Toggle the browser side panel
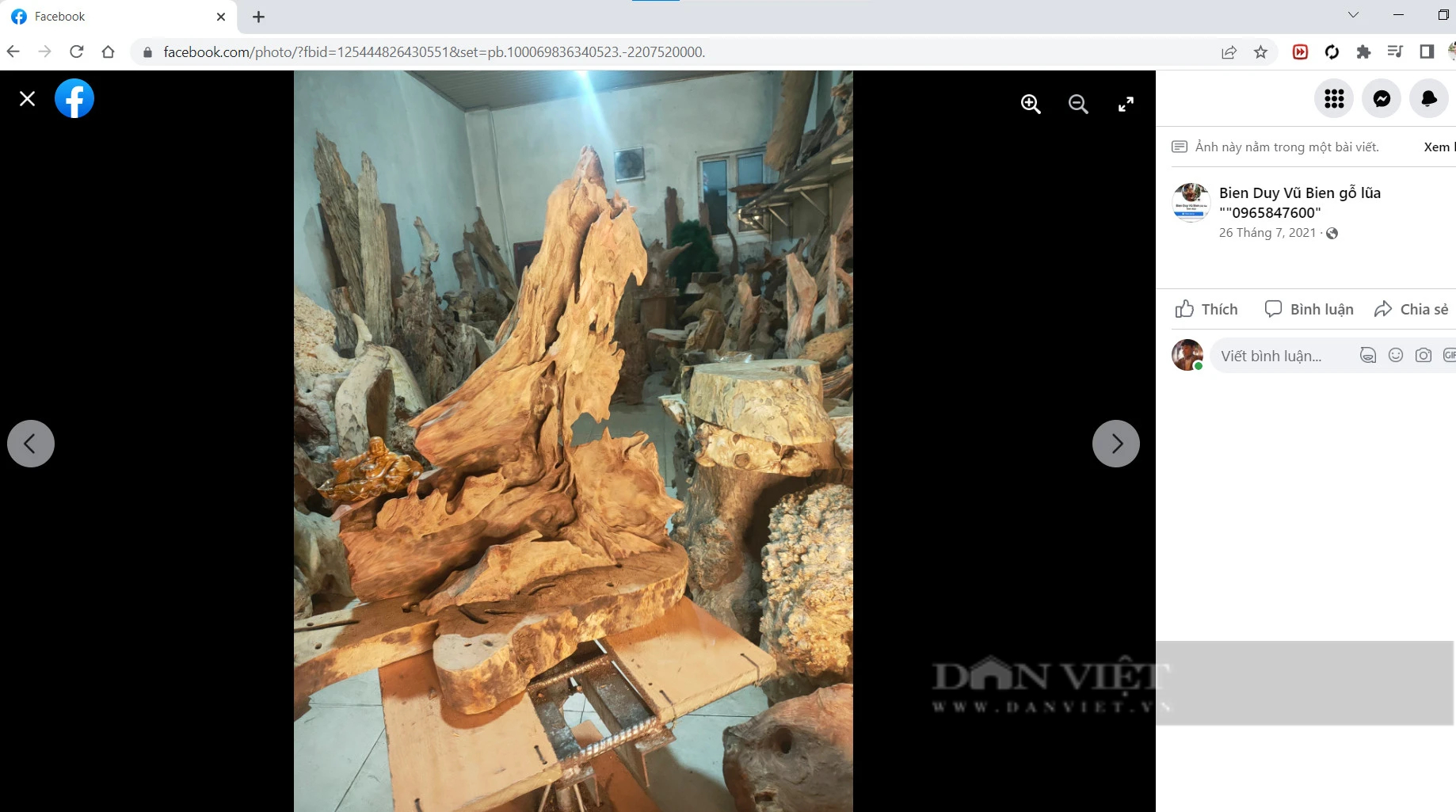The width and height of the screenshot is (1456, 812). coord(1427,52)
